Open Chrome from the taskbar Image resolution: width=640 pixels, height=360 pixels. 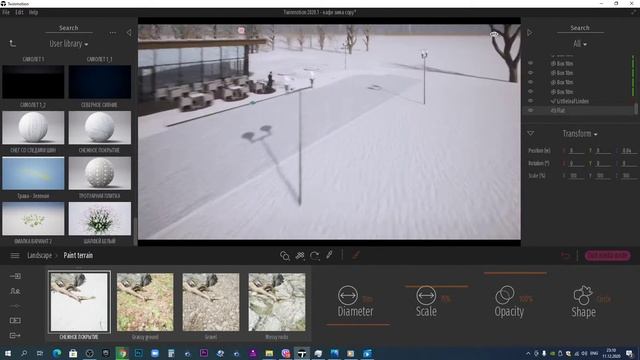coord(122,353)
